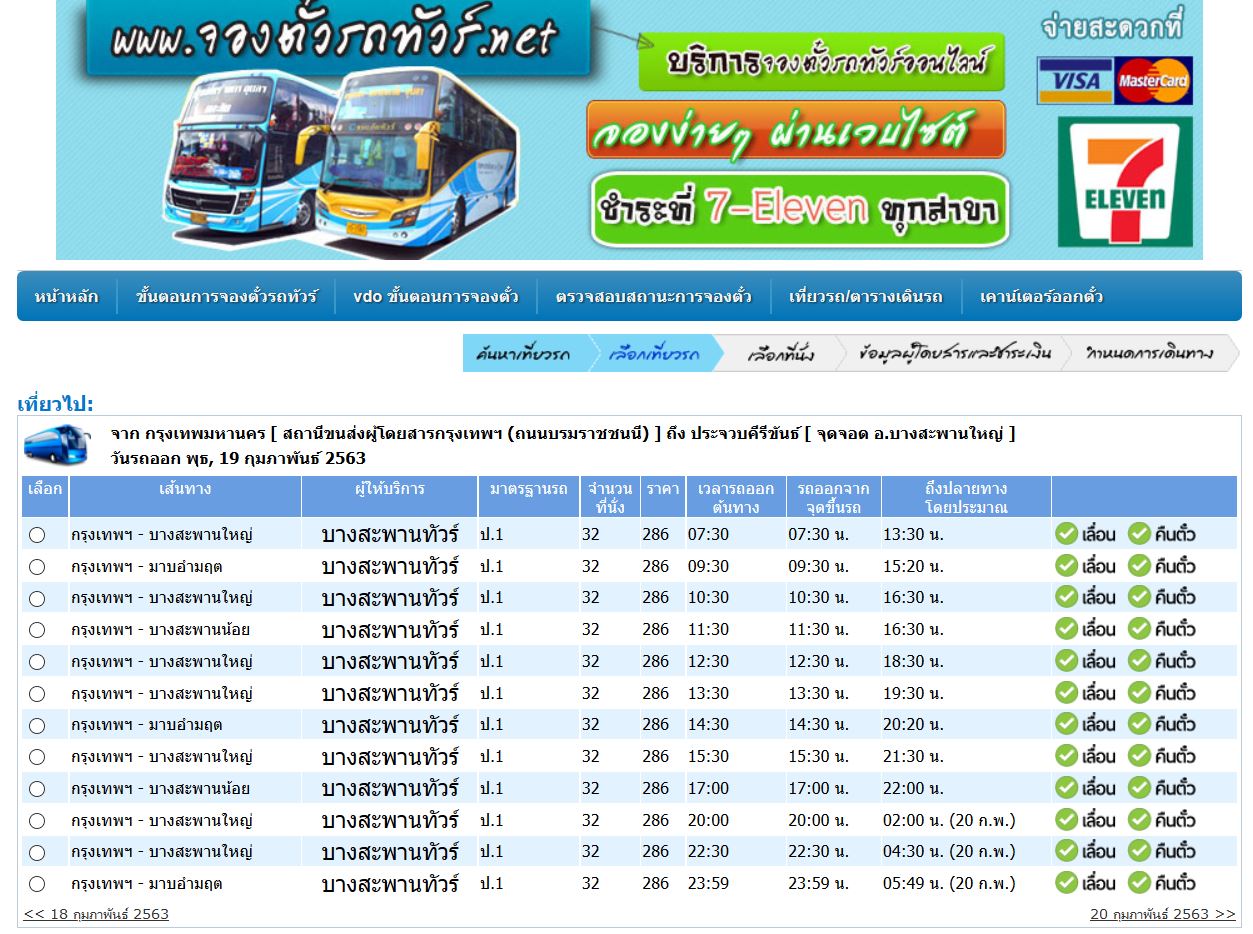Click the คืนตั๋ว check icon in the 22:30 row
The width and height of the screenshot is (1253, 934).
[x=1139, y=851]
